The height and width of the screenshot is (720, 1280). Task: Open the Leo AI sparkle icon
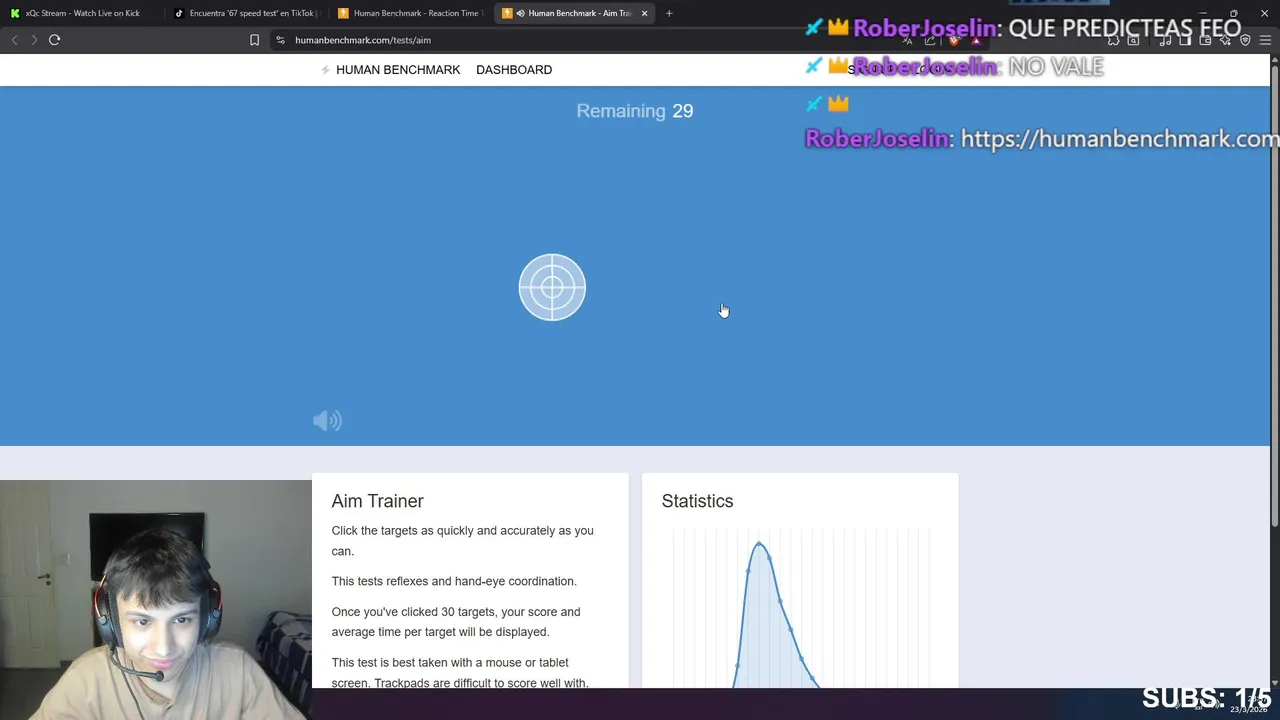coord(1225,40)
